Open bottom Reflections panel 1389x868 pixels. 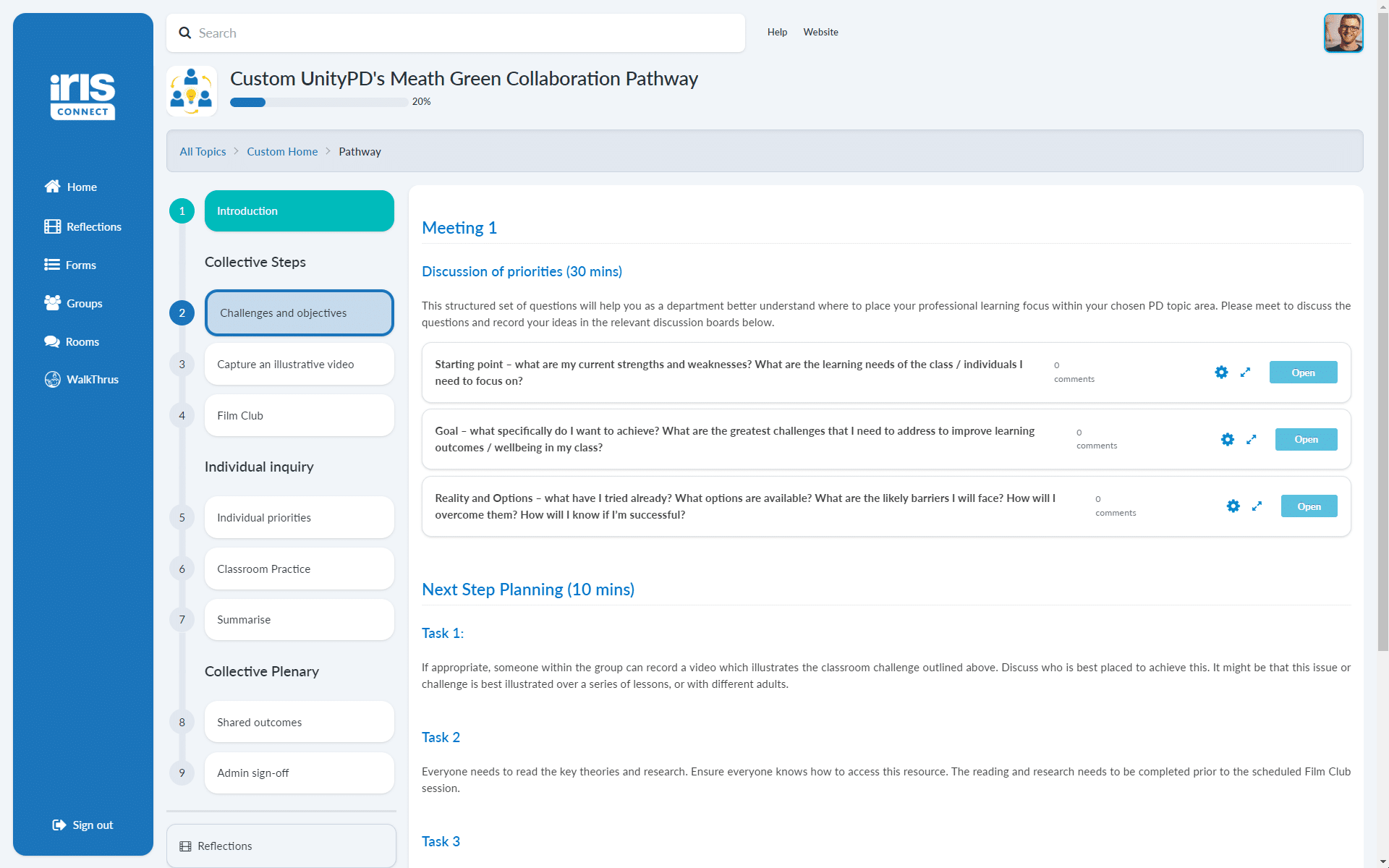(281, 846)
